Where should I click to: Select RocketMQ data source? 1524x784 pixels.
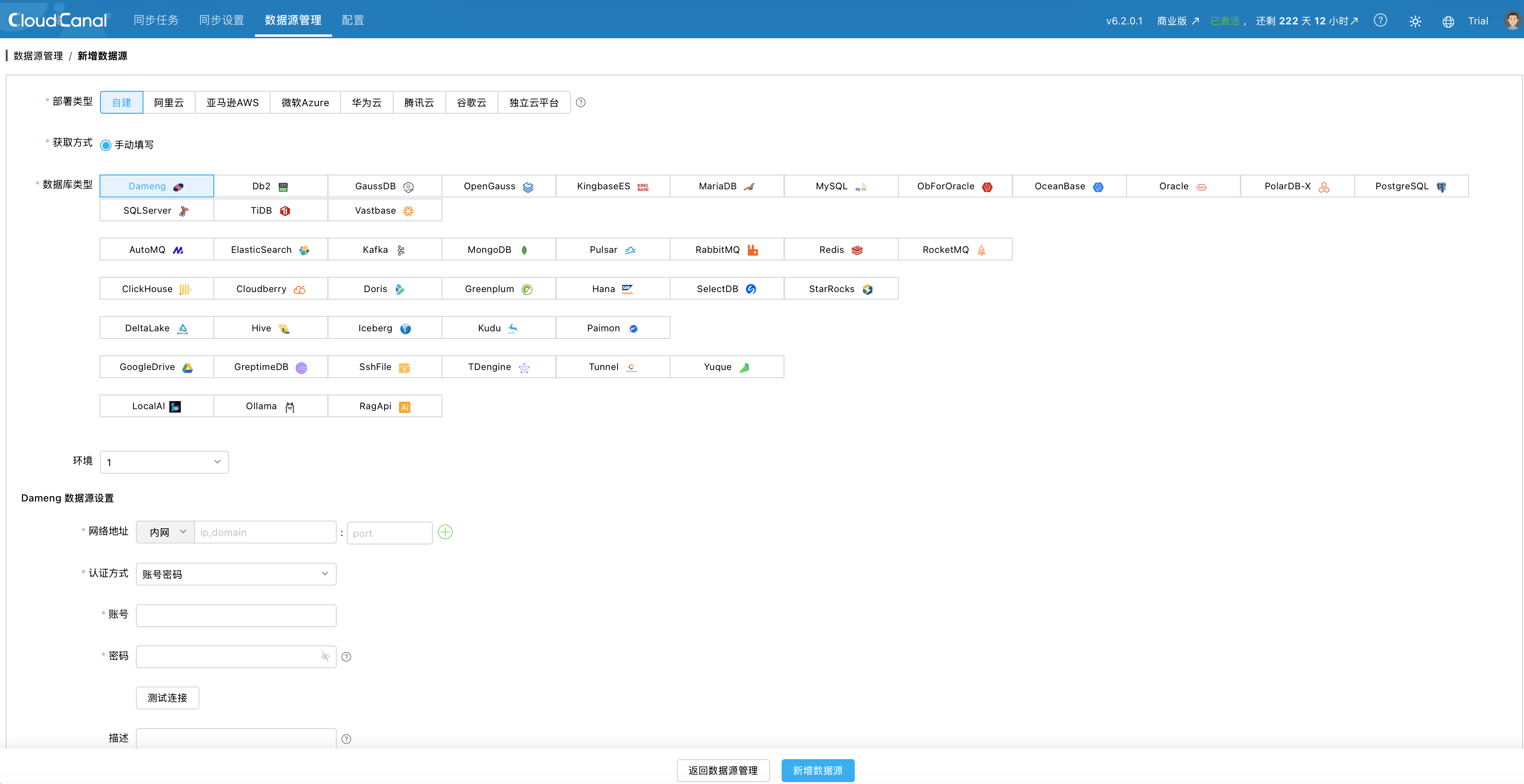(955, 250)
